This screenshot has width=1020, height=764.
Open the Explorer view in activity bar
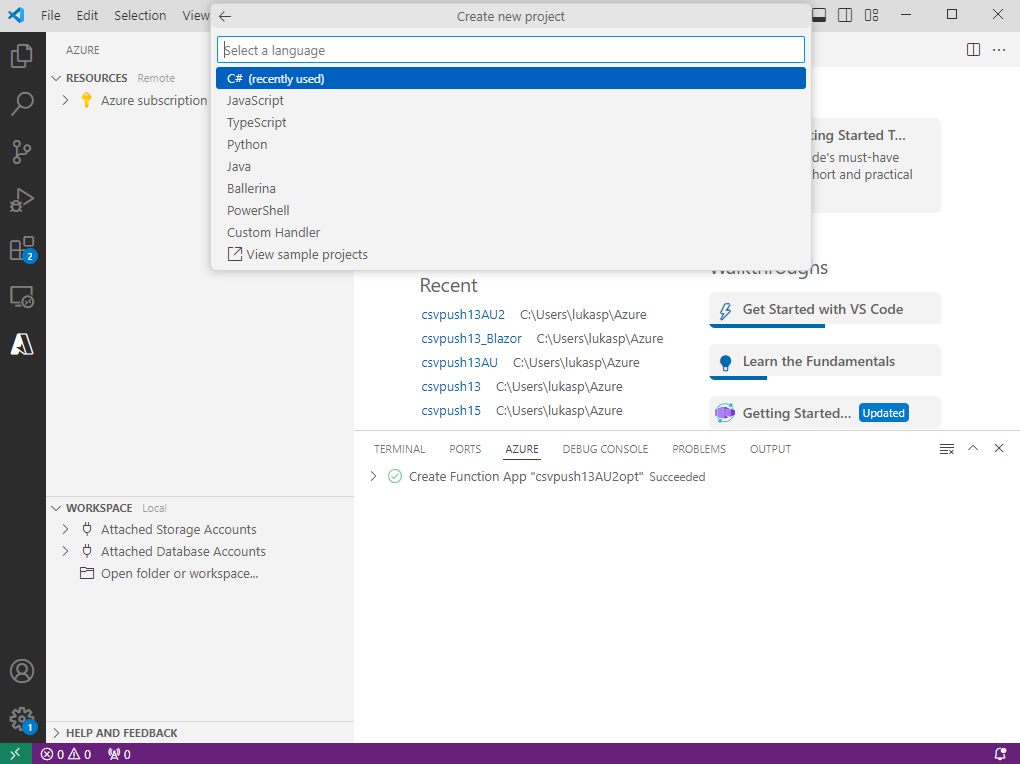pos(22,56)
